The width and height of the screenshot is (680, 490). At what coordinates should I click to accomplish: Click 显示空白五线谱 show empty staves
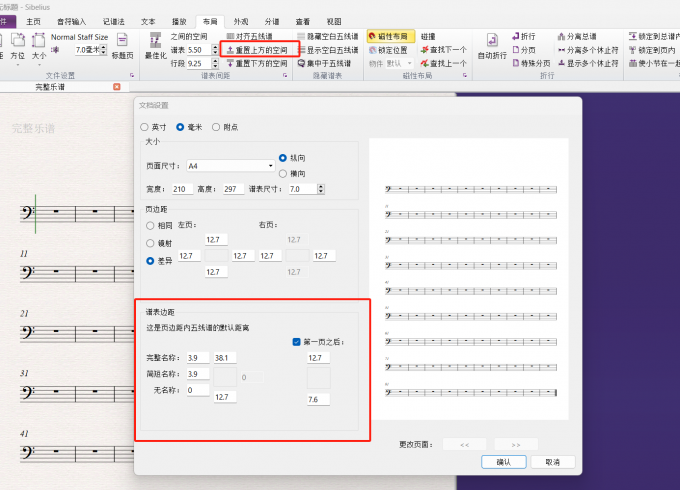click(328, 50)
